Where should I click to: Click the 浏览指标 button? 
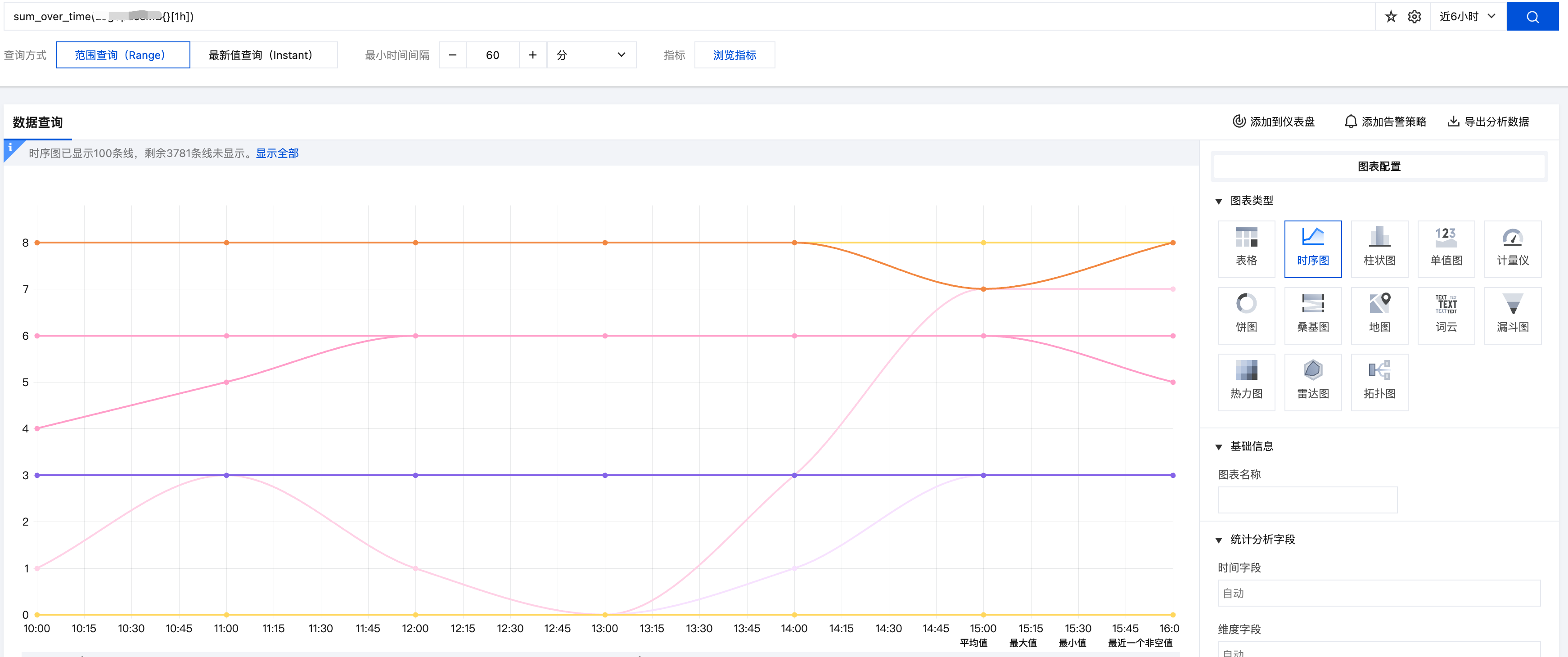734,55
